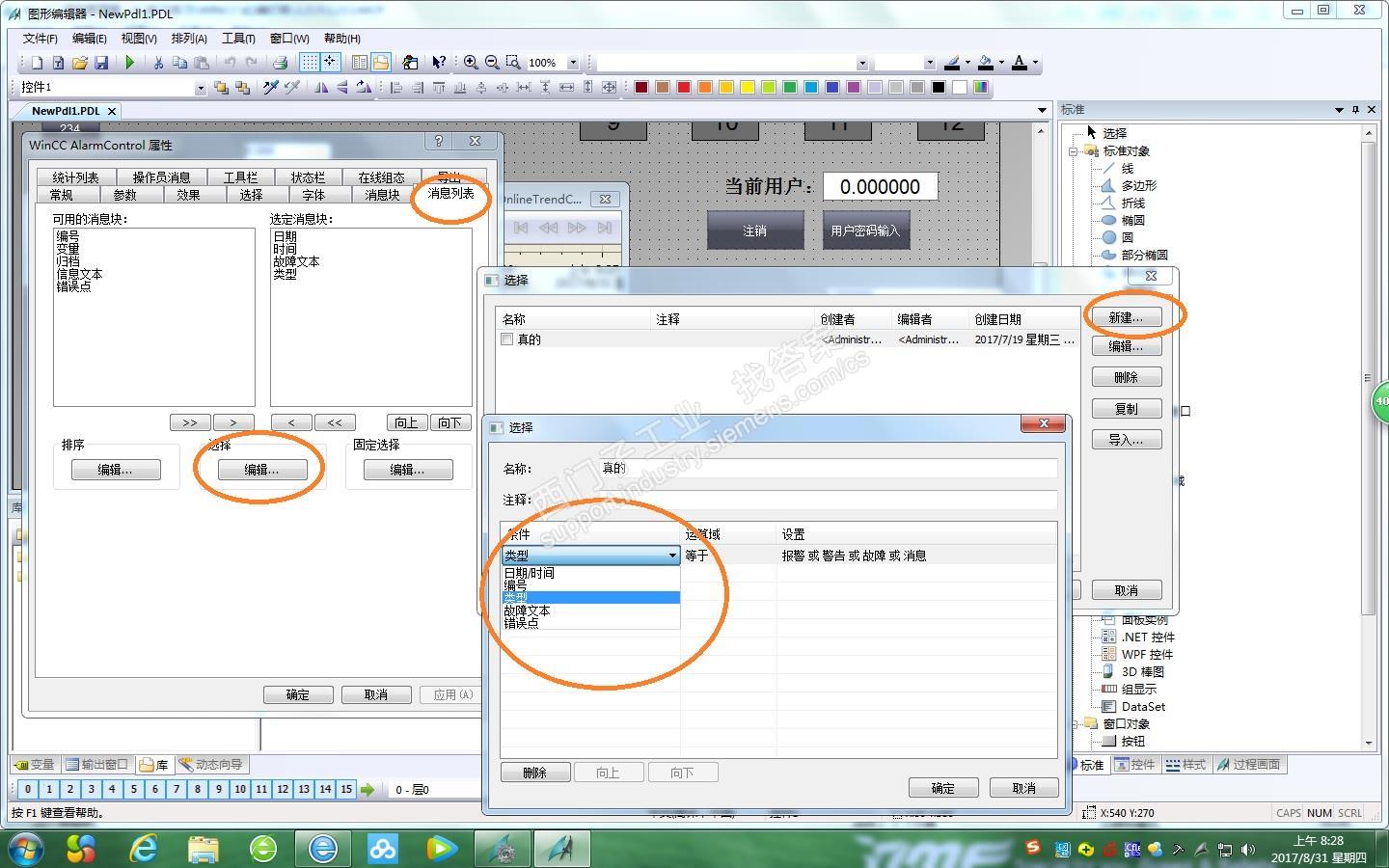The width and height of the screenshot is (1389, 868).
Task: Click the 新建... button in the 选择 dialog
Action: pos(1126,317)
